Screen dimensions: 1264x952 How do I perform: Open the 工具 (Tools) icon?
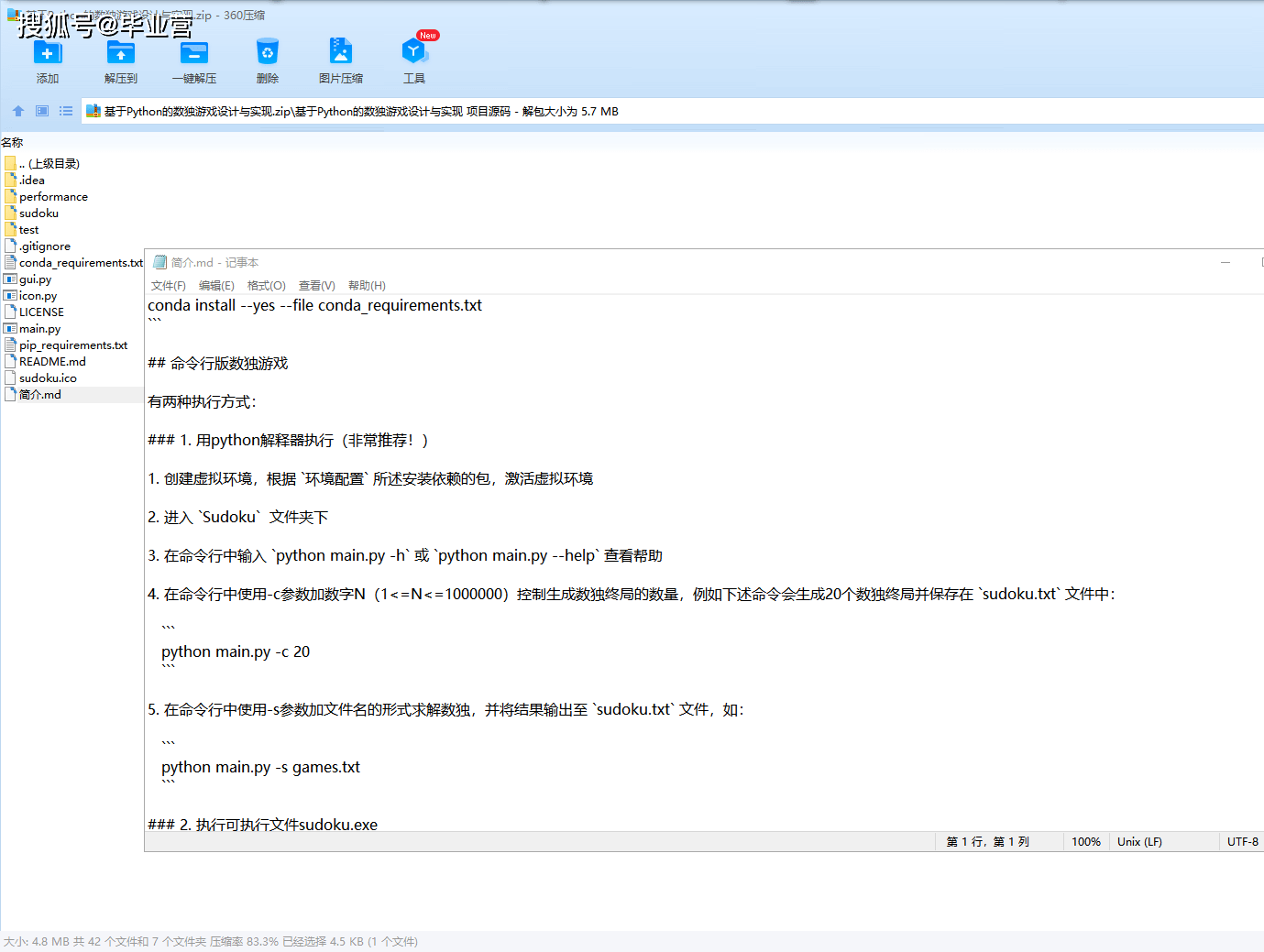point(413,53)
